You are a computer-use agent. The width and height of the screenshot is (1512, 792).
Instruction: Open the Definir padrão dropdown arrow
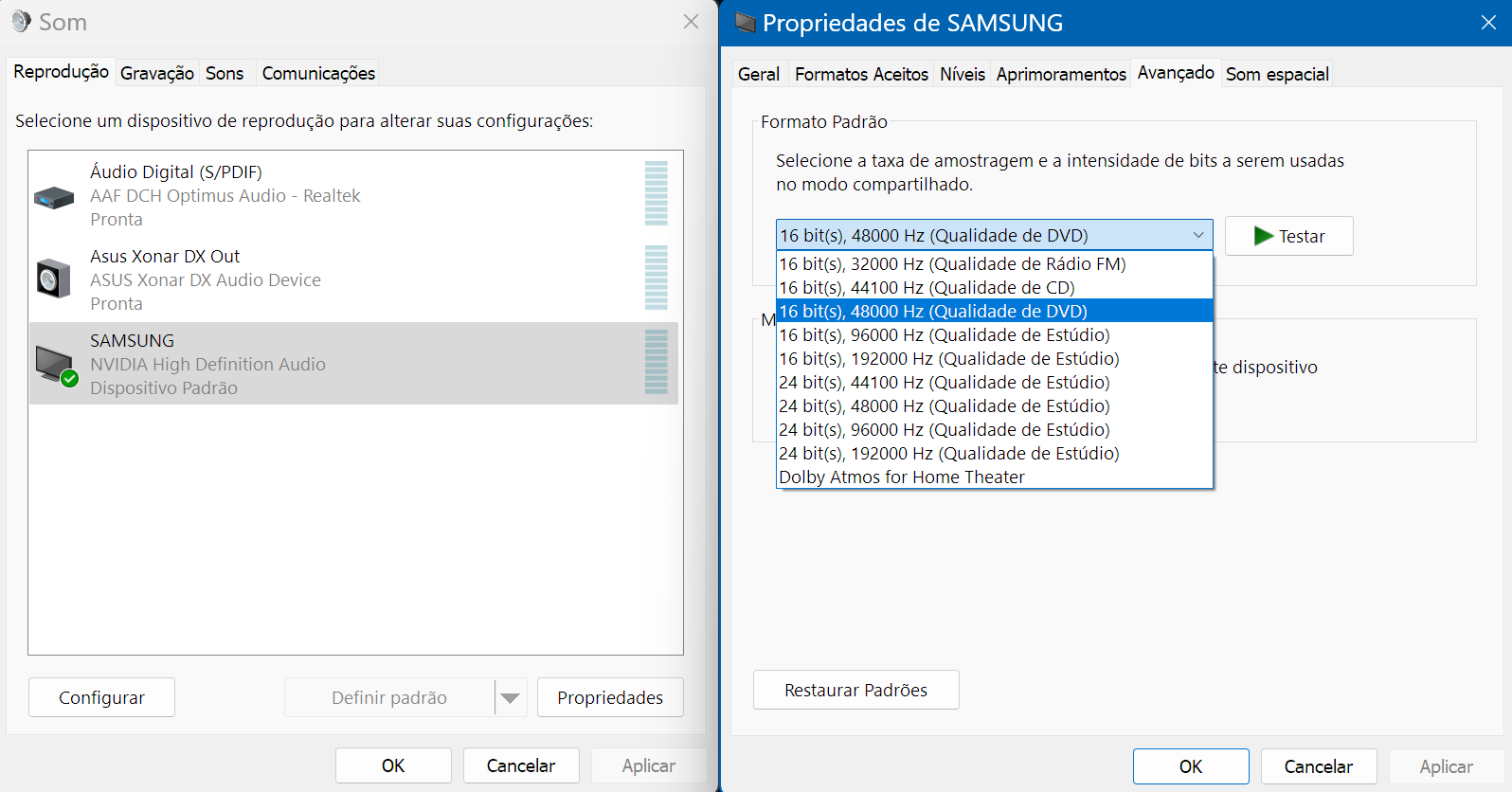[511, 698]
